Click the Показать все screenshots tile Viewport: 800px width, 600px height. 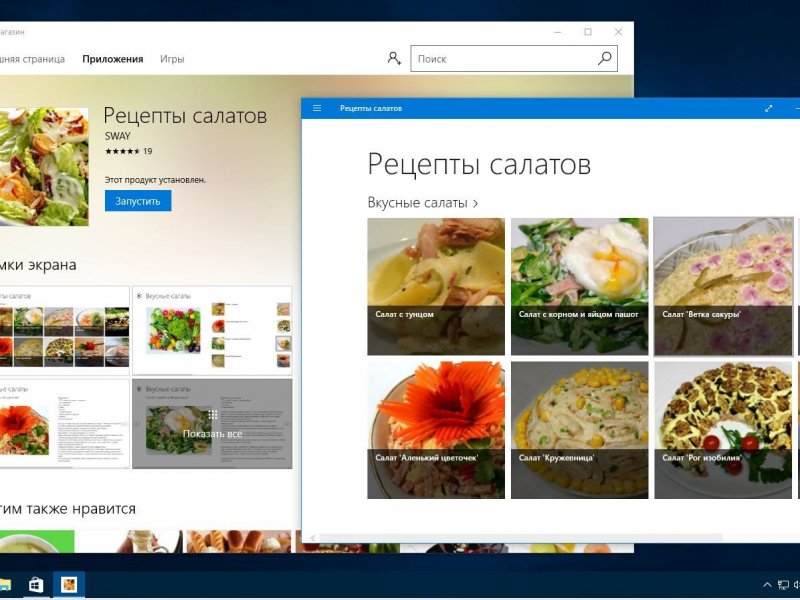[212, 423]
